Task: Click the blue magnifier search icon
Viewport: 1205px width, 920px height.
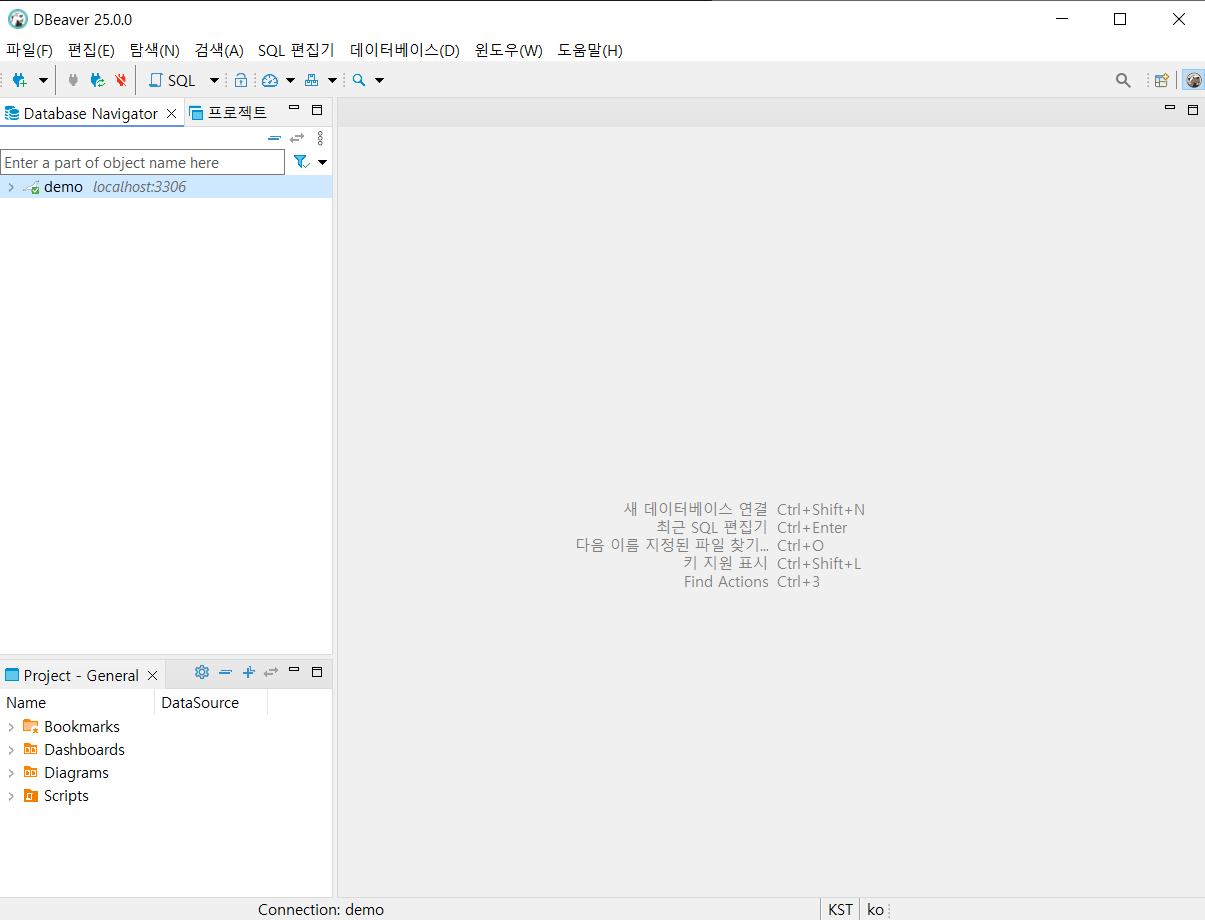Action: [x=359, y=80]
